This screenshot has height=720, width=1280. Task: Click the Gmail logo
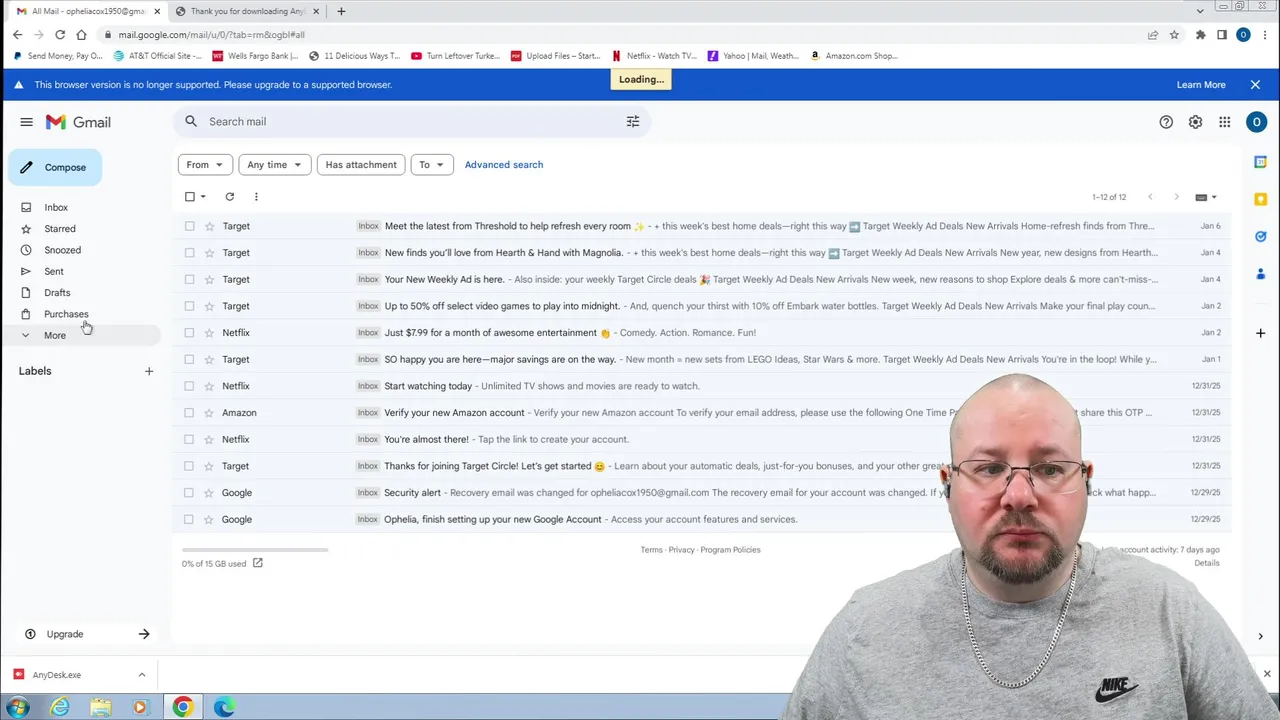pyautogui.click(x=78, y=122)
